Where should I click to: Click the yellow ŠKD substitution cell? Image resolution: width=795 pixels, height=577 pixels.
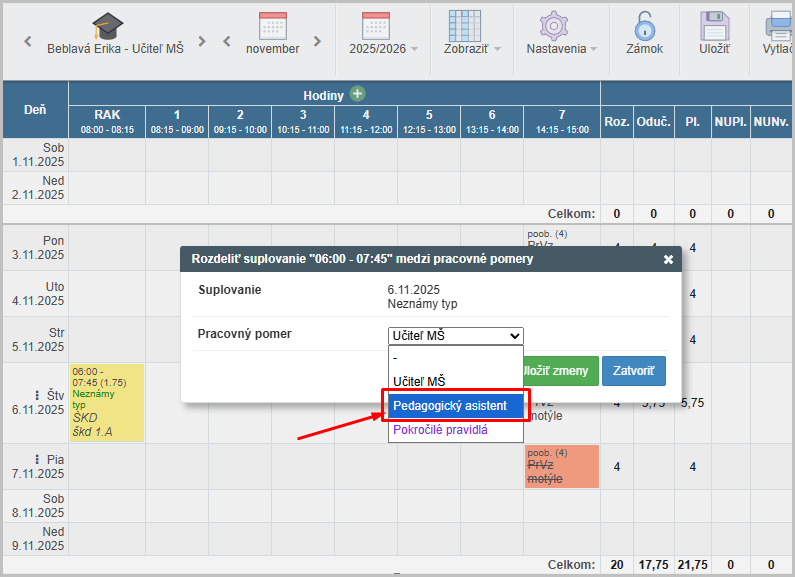[106, 402]
